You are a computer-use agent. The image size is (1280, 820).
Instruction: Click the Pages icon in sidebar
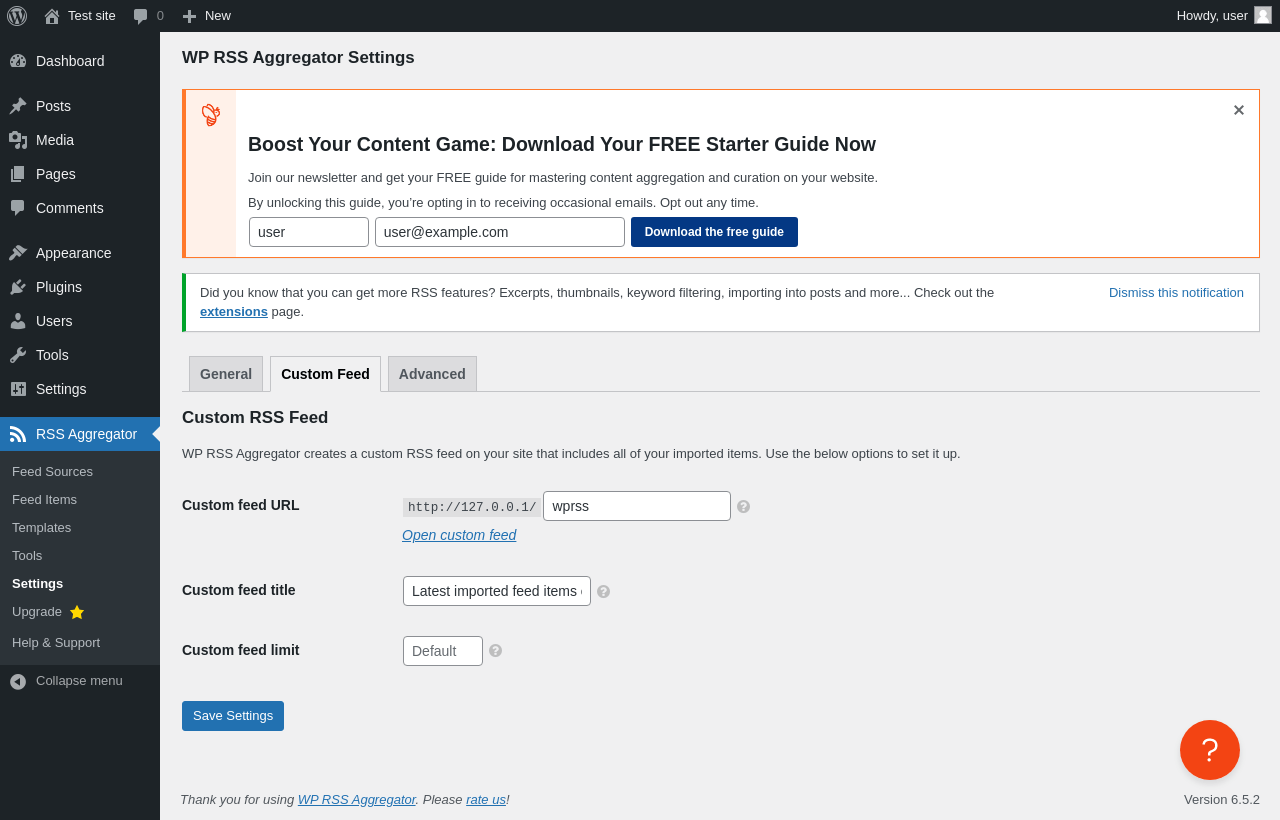18,174
